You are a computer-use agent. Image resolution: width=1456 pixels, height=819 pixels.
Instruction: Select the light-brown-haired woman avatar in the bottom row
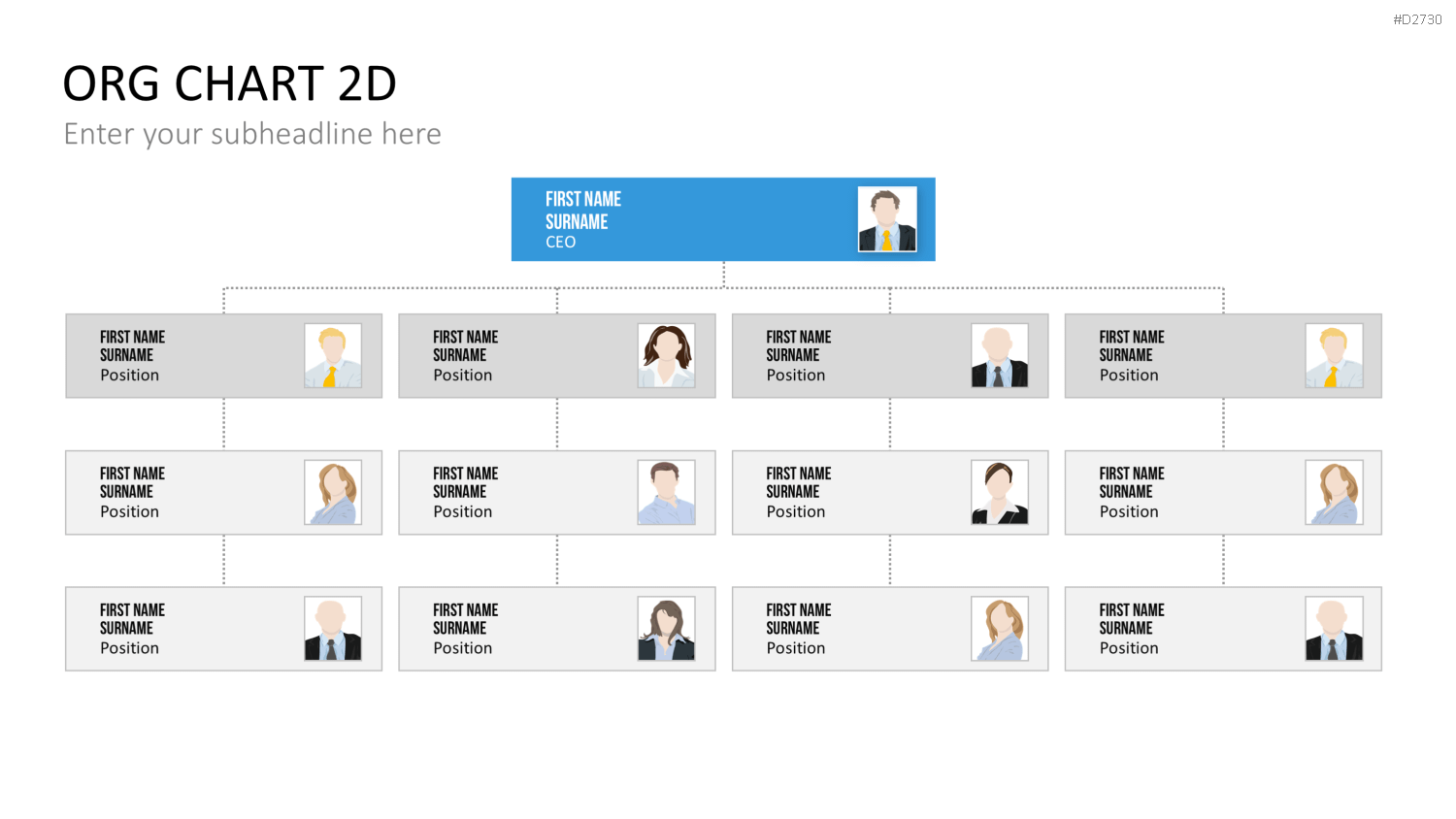pyautogui.click(x=1000, y=629)
